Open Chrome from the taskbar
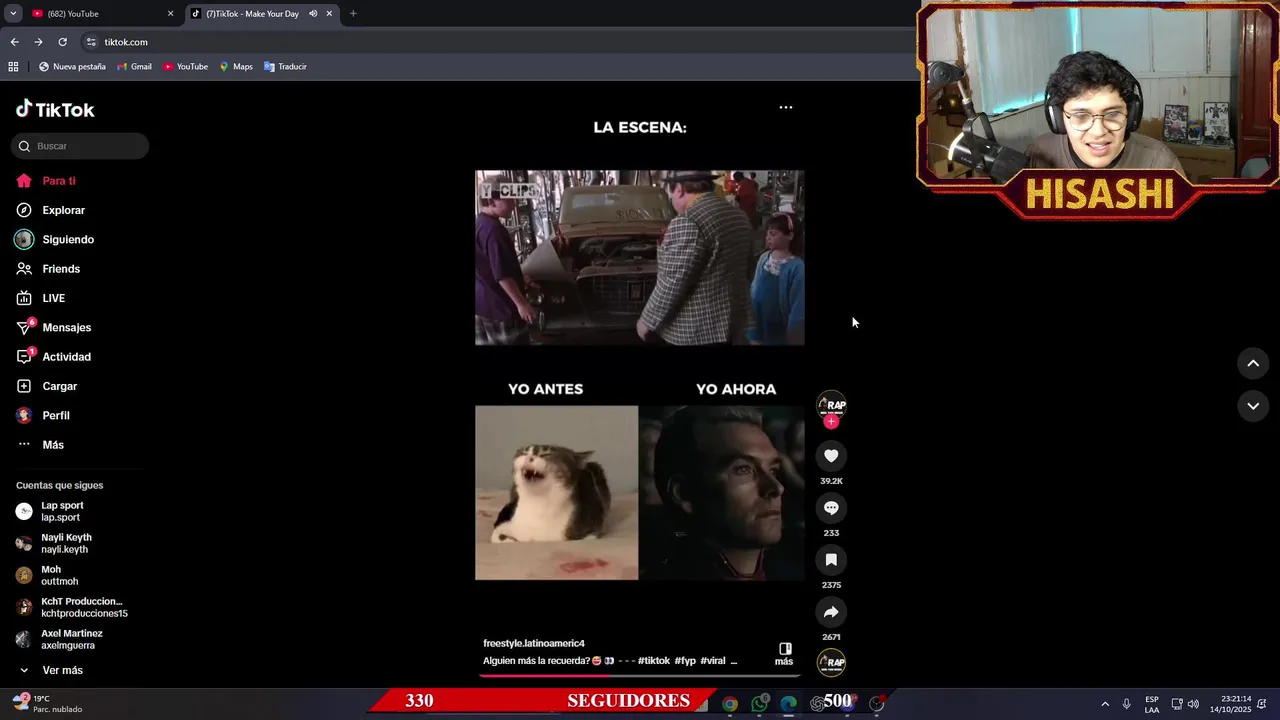 730,704
